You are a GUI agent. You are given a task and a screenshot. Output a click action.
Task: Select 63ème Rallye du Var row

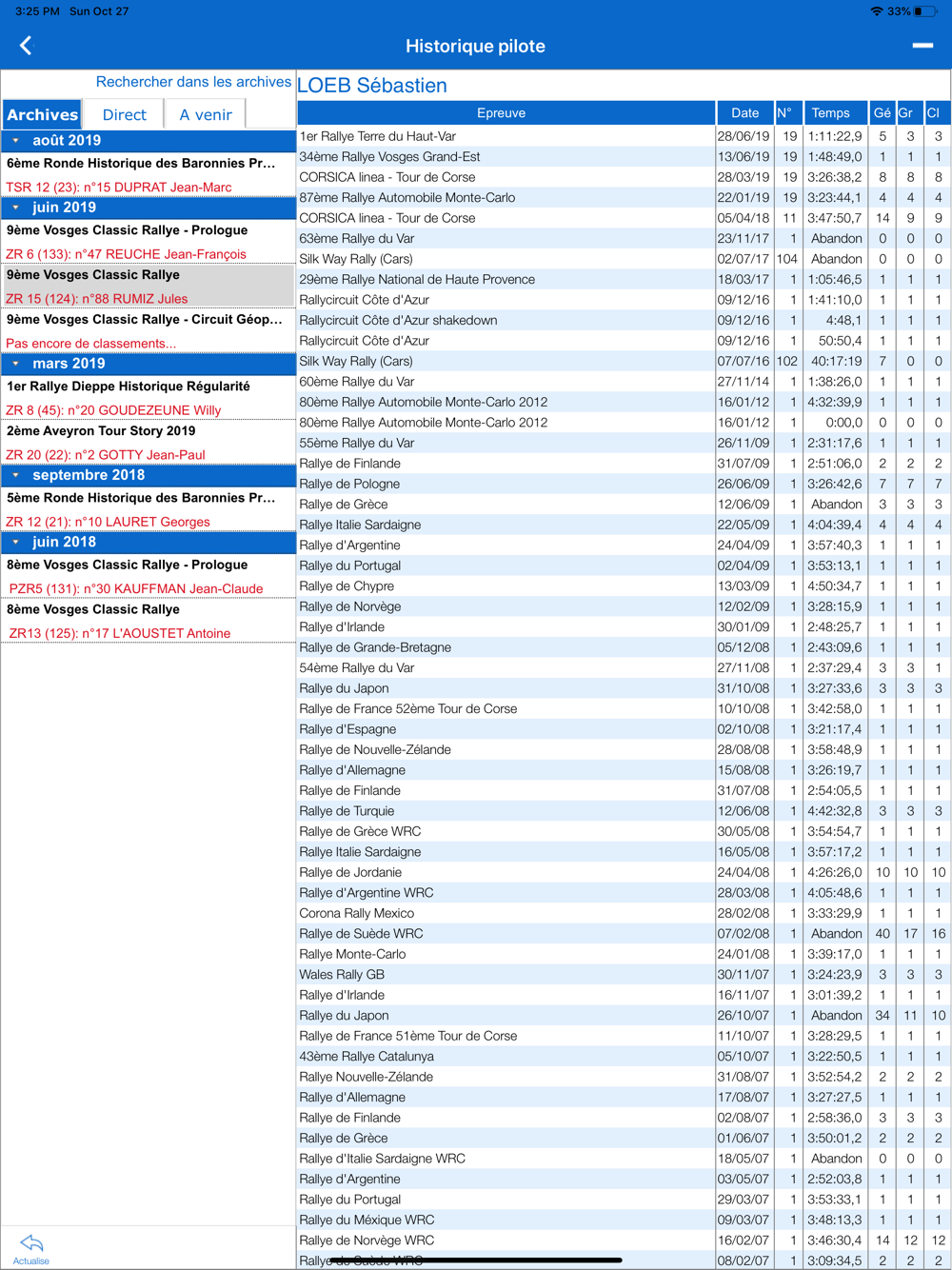click(624, 239)
